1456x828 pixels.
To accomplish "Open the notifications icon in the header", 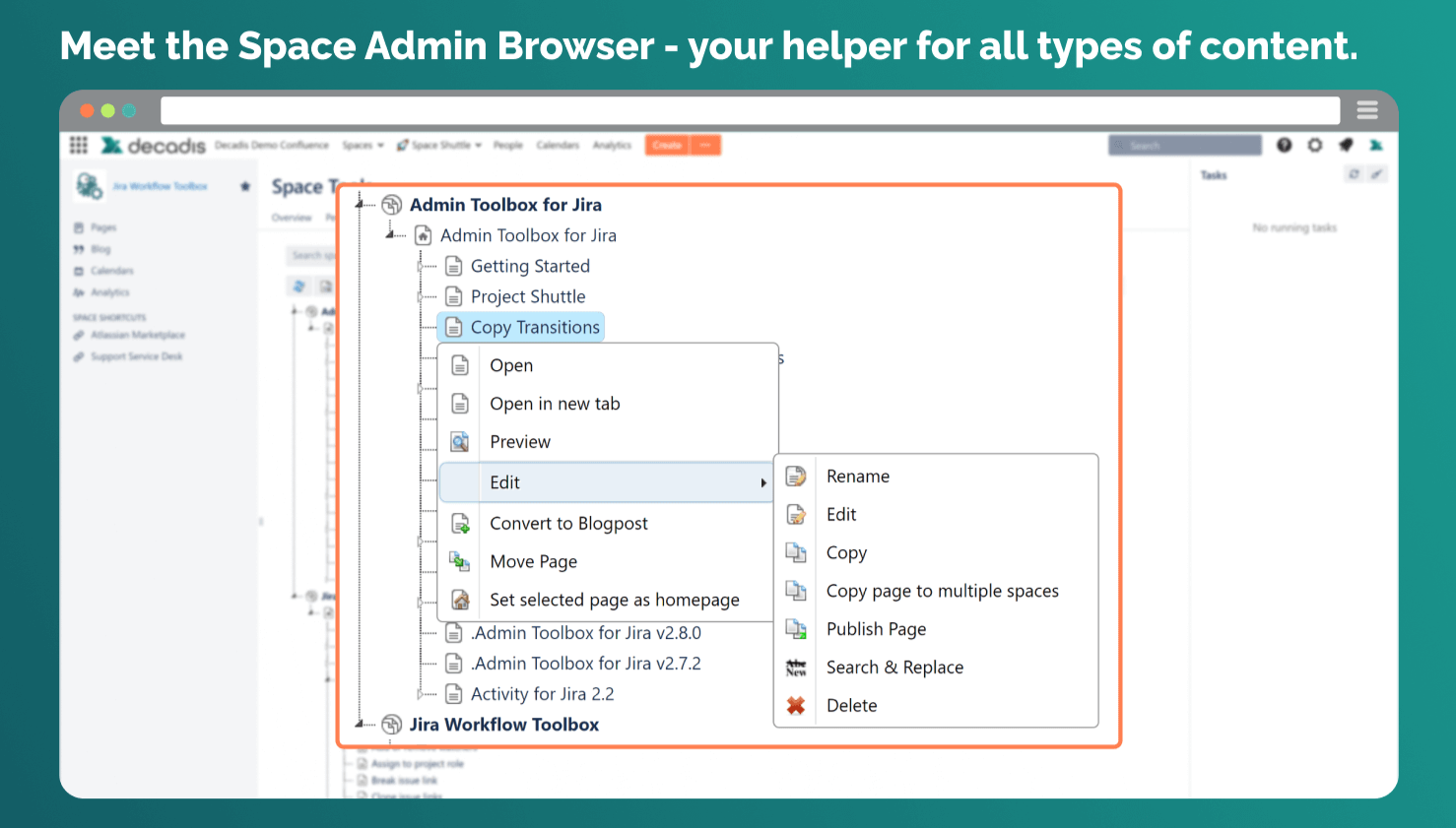I will [1346, 145].
